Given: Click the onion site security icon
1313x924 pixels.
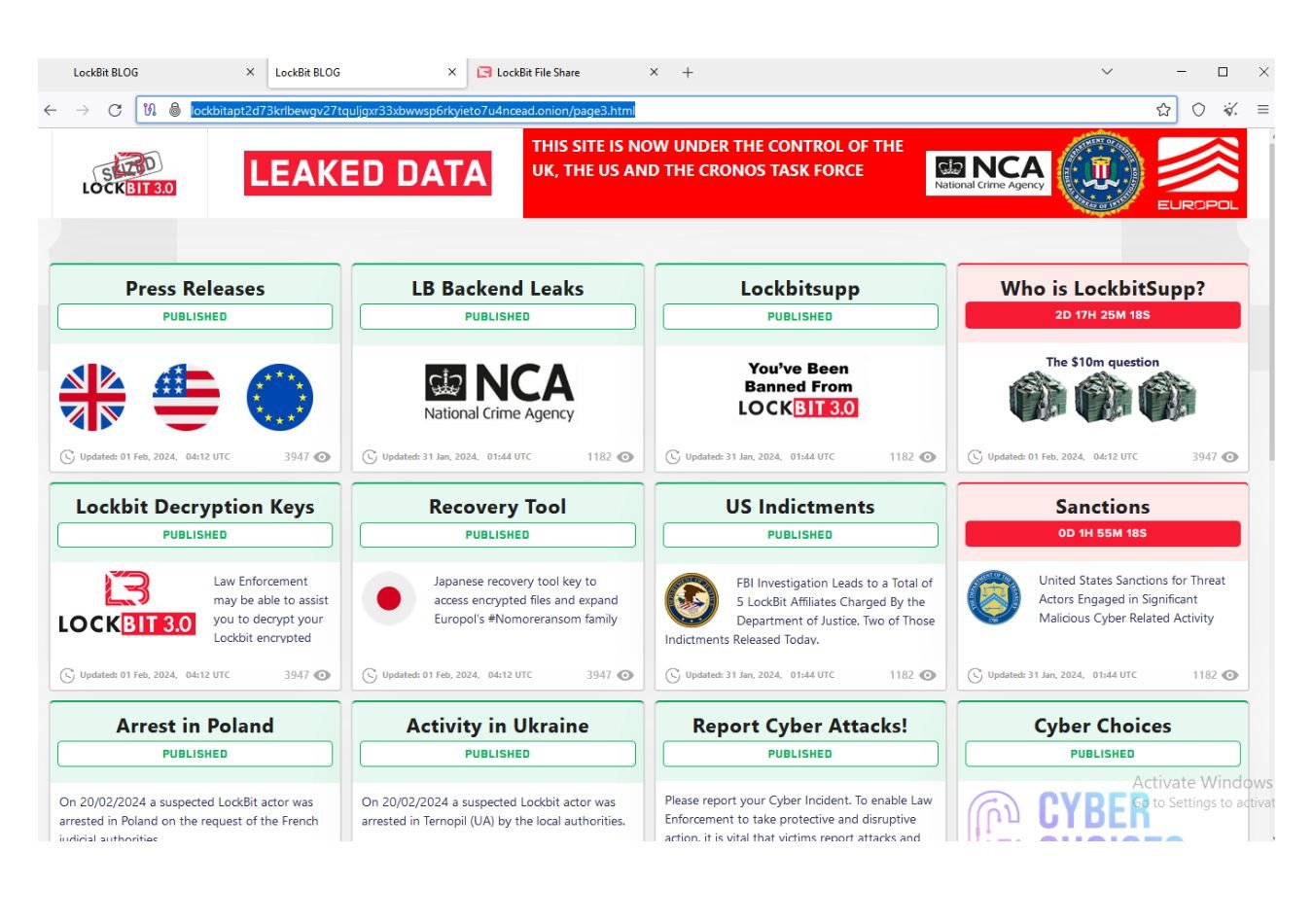Looking at the screenshot, I should [175, 110].
